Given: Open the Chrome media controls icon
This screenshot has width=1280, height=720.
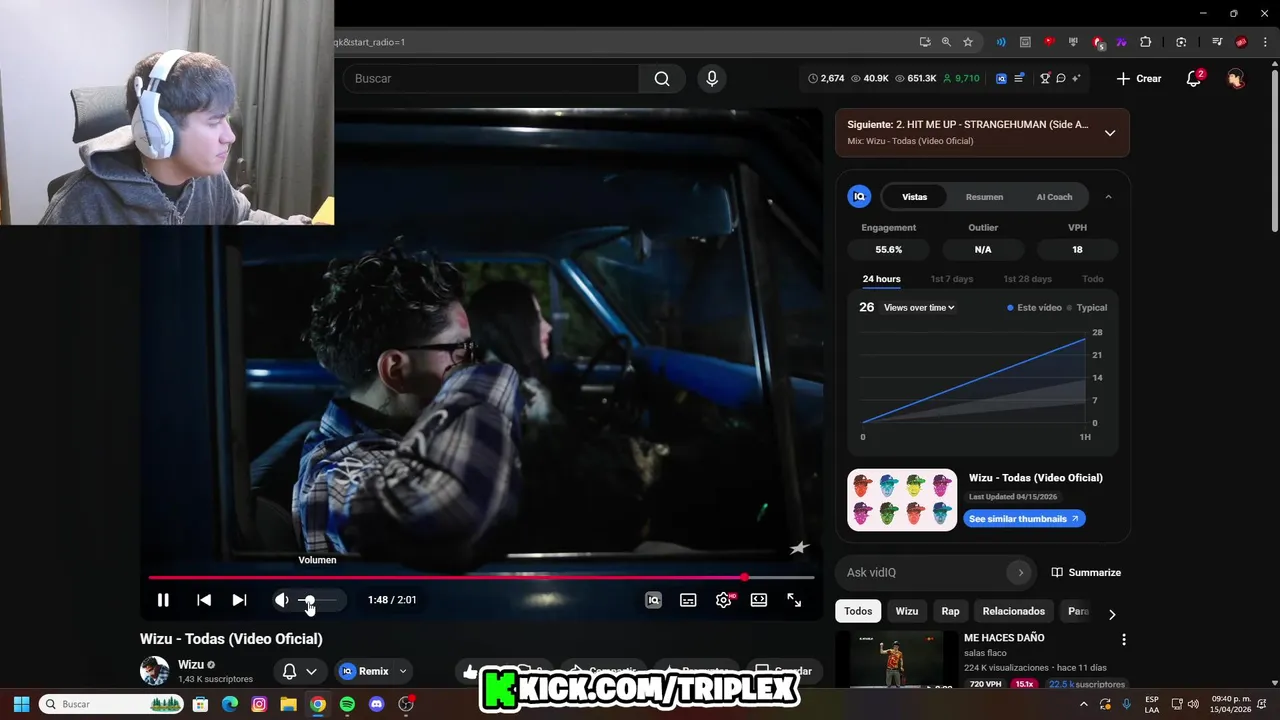Looking at the screenshot, I should click(x=1217, y=42).
